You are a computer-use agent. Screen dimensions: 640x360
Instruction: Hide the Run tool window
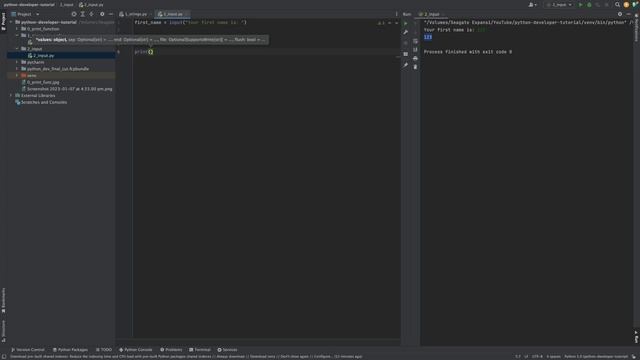pos(629,14)
